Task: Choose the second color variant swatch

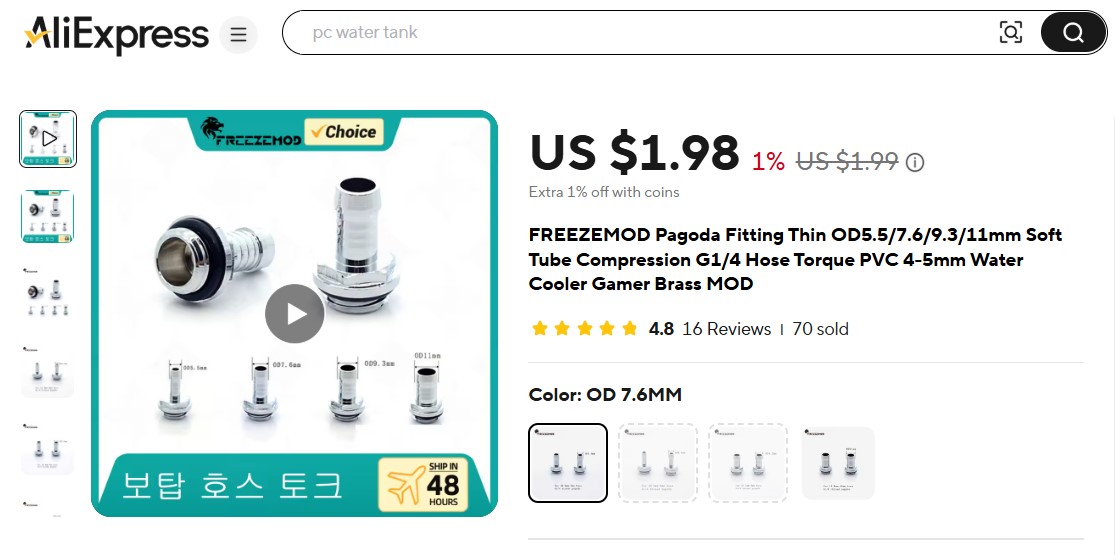Action: tap(658, 462)
